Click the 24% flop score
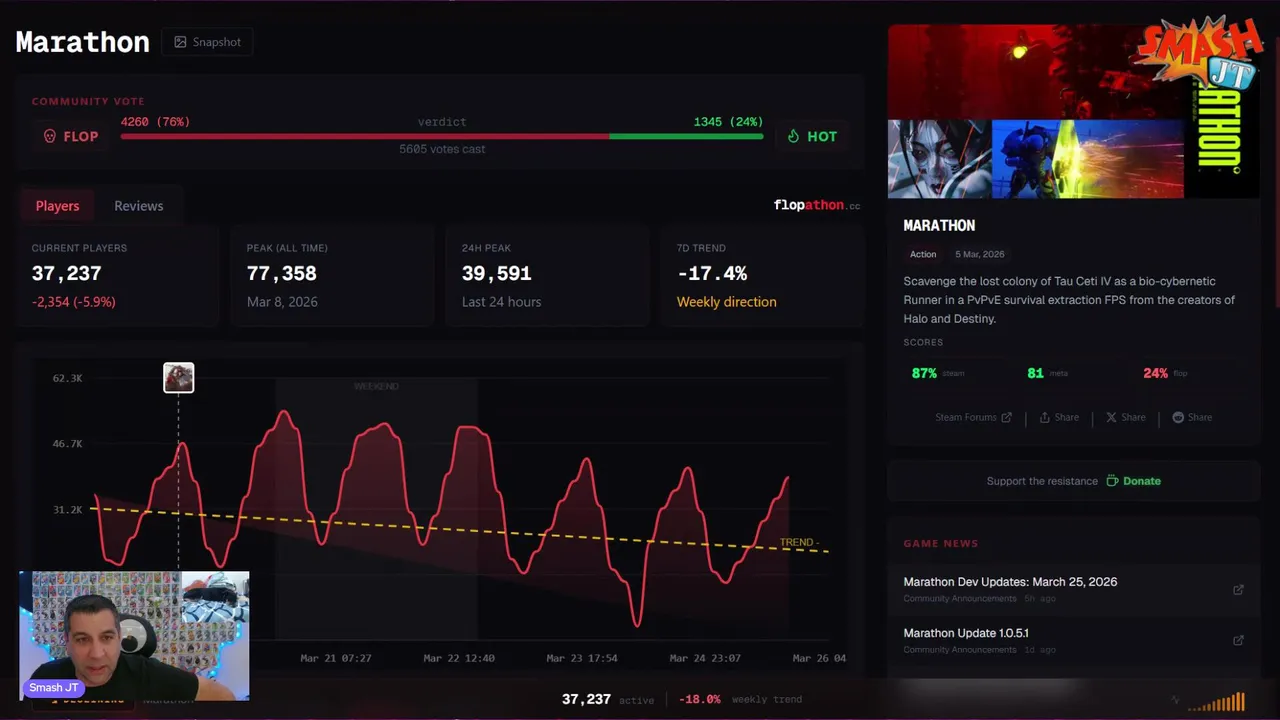 [x=1155, y=373]
